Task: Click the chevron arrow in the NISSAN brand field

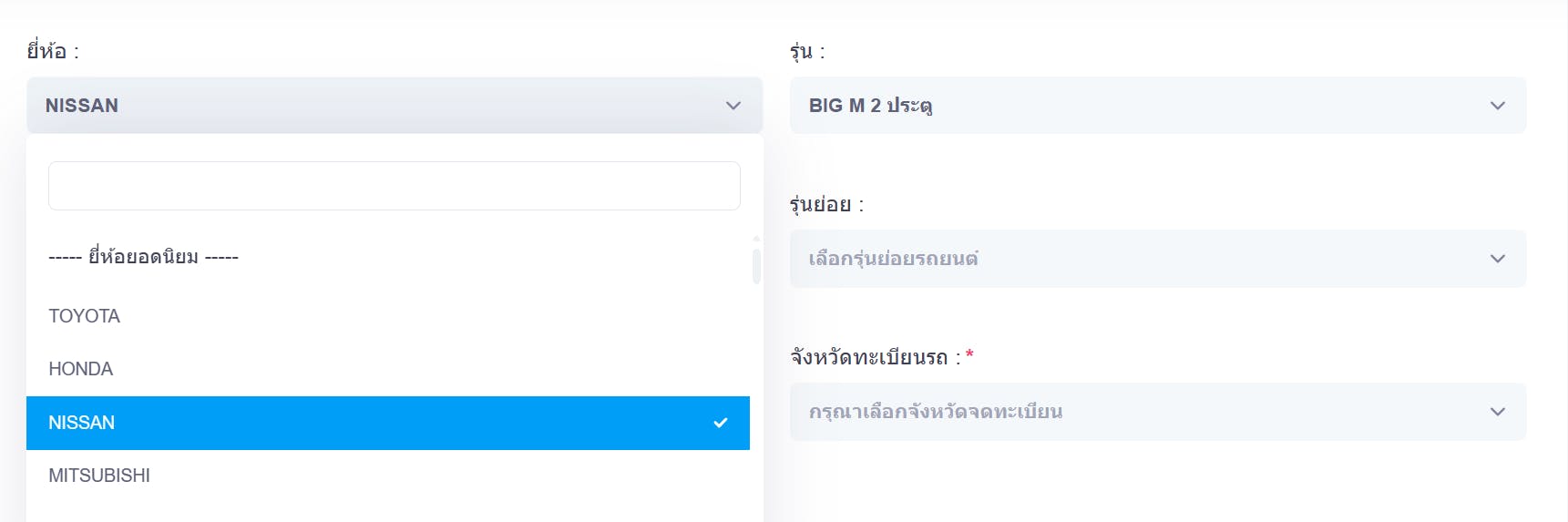Action: point(733,106)
